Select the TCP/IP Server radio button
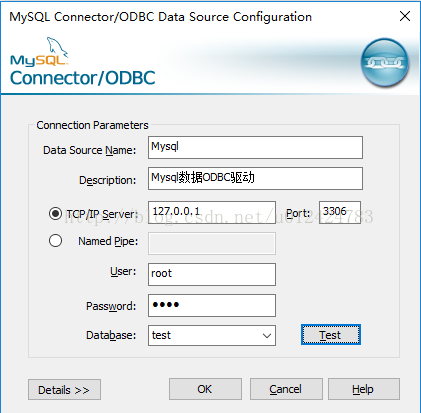 55,213
